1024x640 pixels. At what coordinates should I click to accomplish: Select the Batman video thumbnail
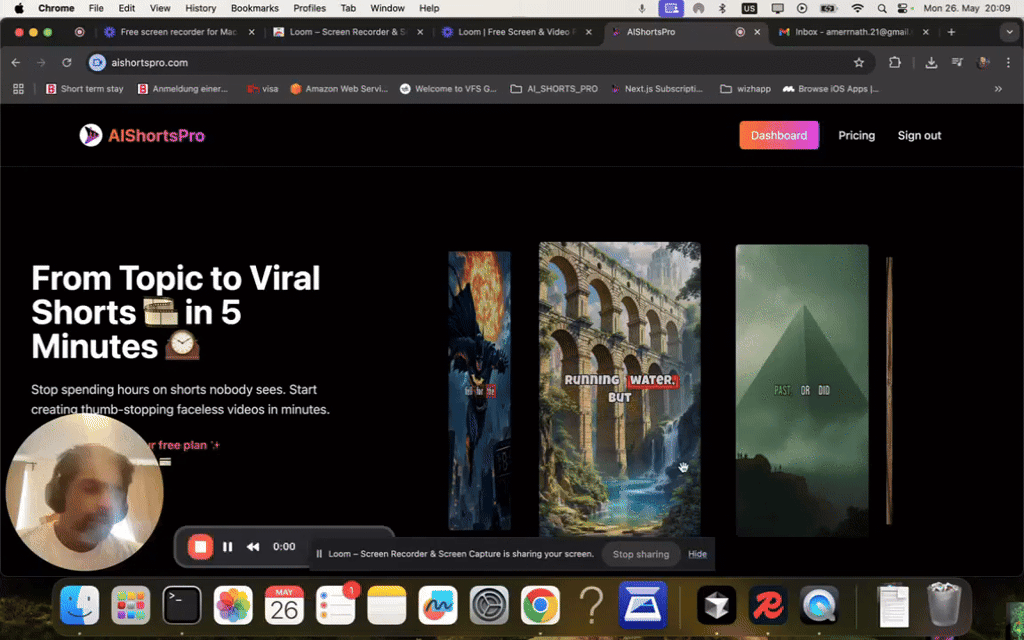(479, 390)
